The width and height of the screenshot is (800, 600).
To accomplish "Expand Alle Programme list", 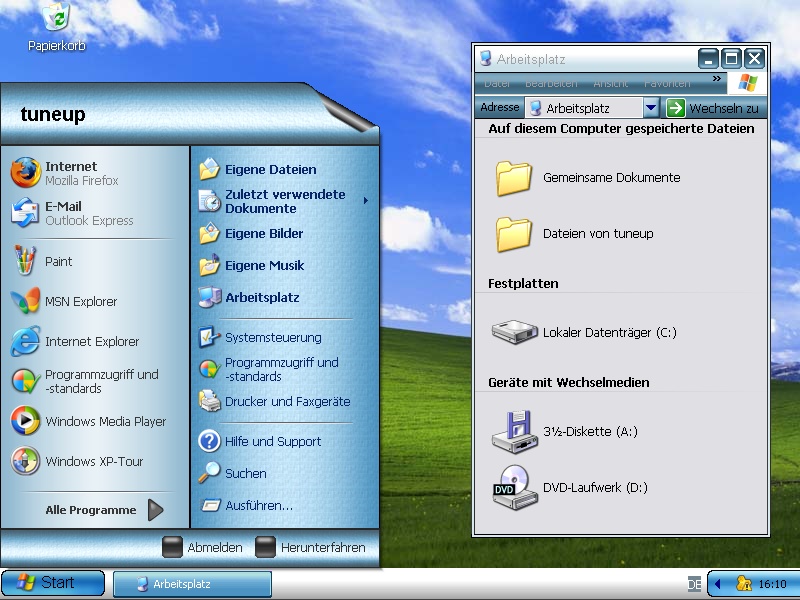I will click(104, 510).
